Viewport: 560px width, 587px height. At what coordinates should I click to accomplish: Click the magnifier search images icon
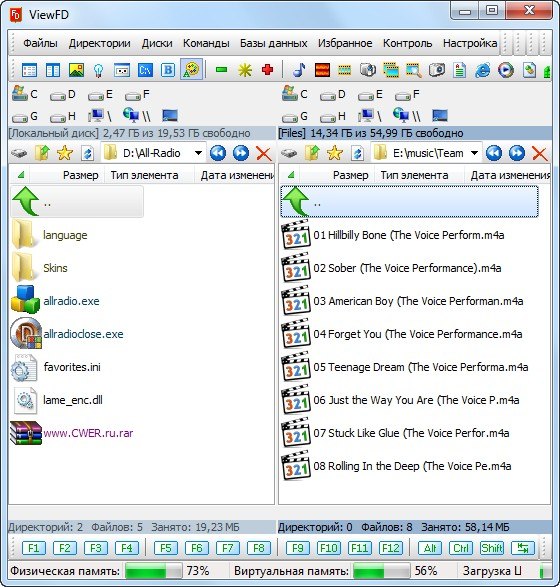click(x=414, y=70)
